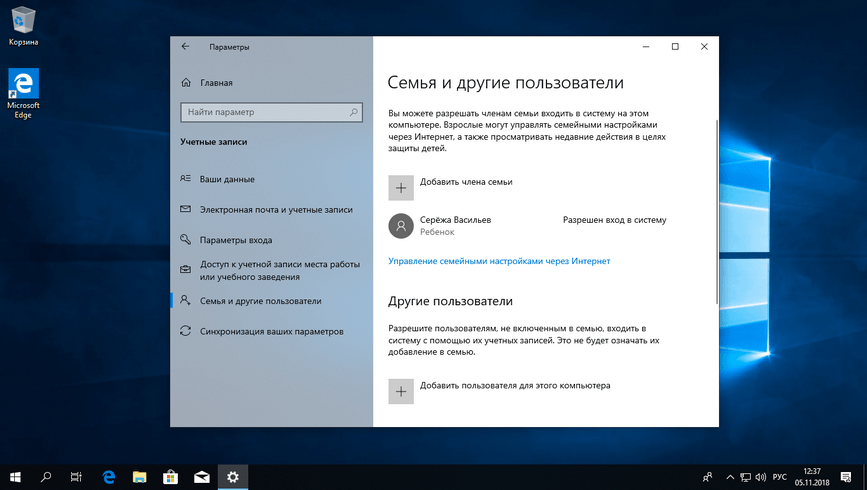867x490 pixels.
Task: Open Управление семейными настройками через Интернет link
Action: pos(499,261)
